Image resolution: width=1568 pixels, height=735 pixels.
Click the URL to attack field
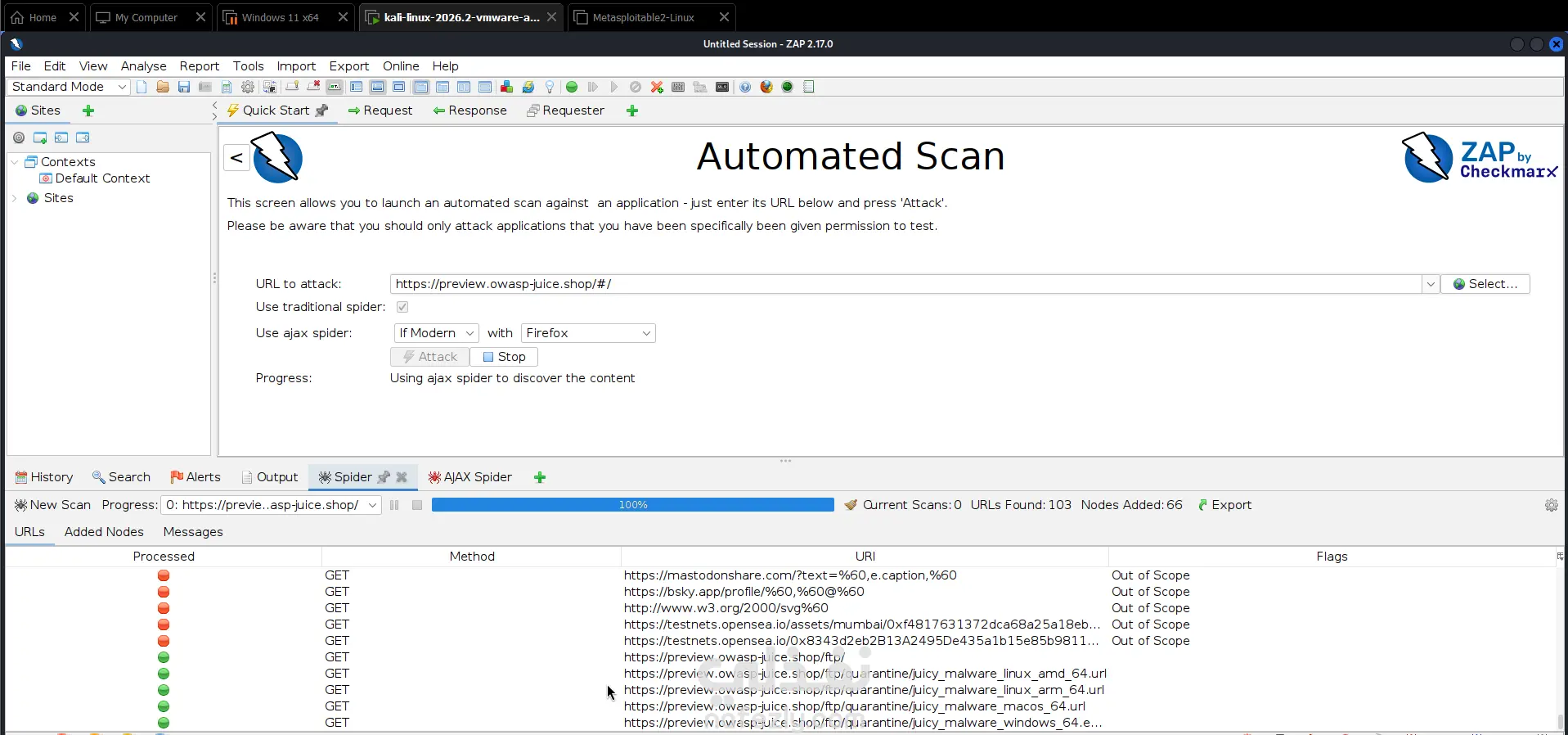pyautogui.click(x=906, y=284)
